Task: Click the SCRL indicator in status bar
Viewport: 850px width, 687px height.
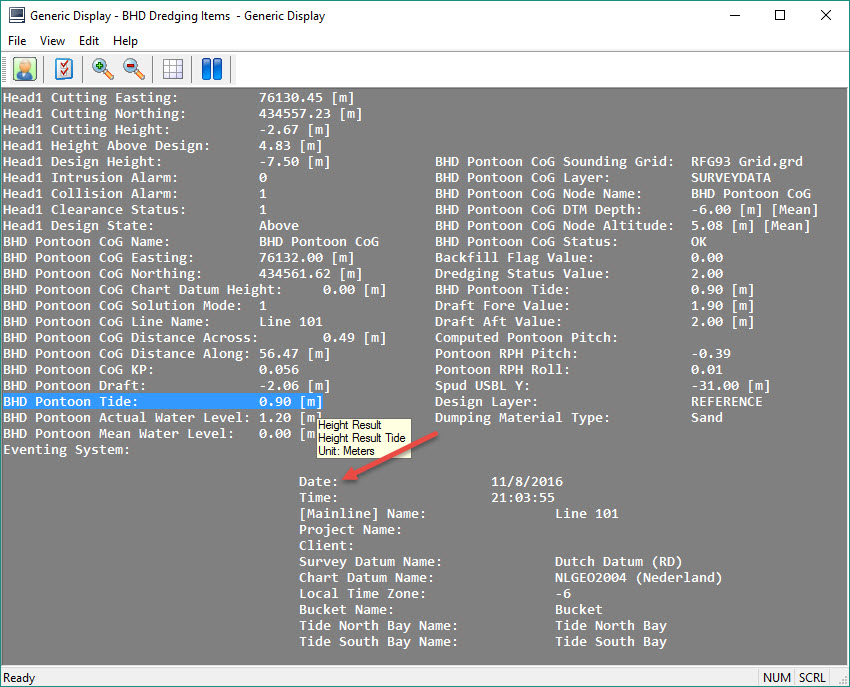Action: tap(812, 678)
